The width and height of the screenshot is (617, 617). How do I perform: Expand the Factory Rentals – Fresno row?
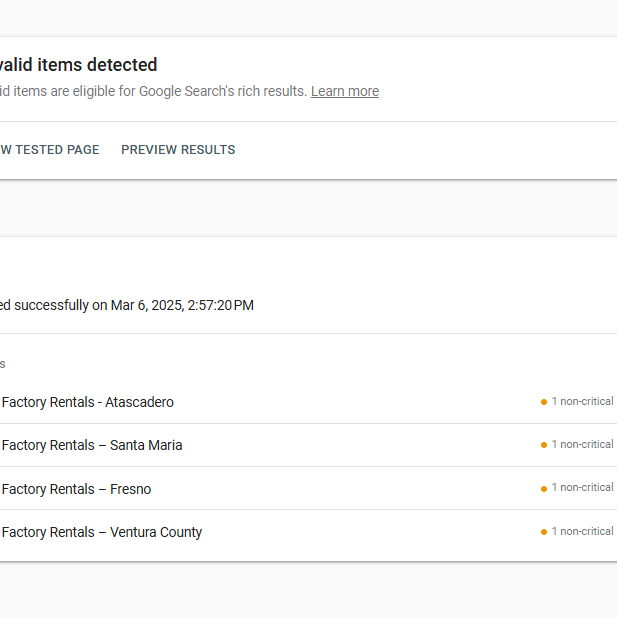(x=77, y=489)
